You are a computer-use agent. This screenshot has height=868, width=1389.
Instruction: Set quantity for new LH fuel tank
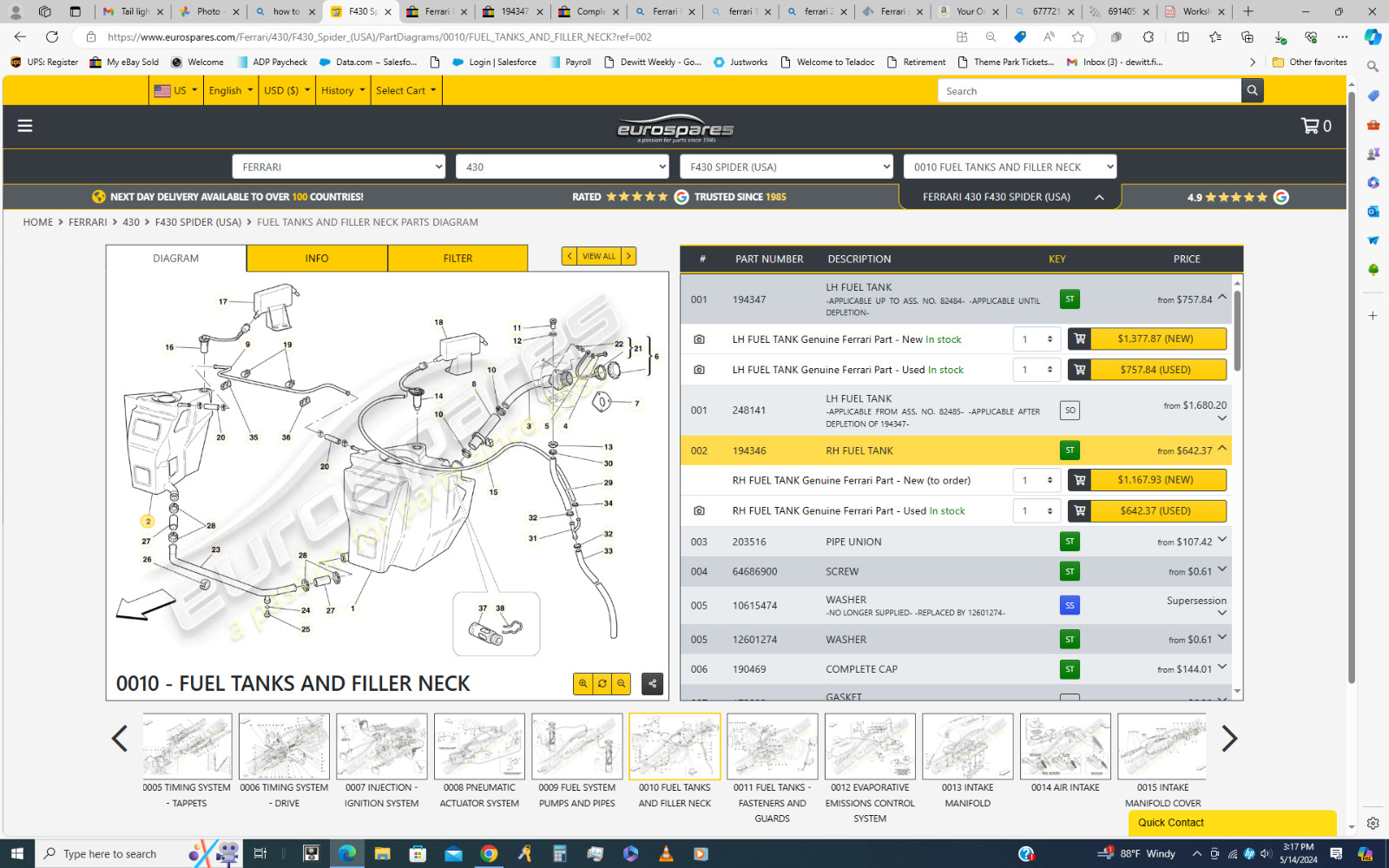(x=1037, y=339)
